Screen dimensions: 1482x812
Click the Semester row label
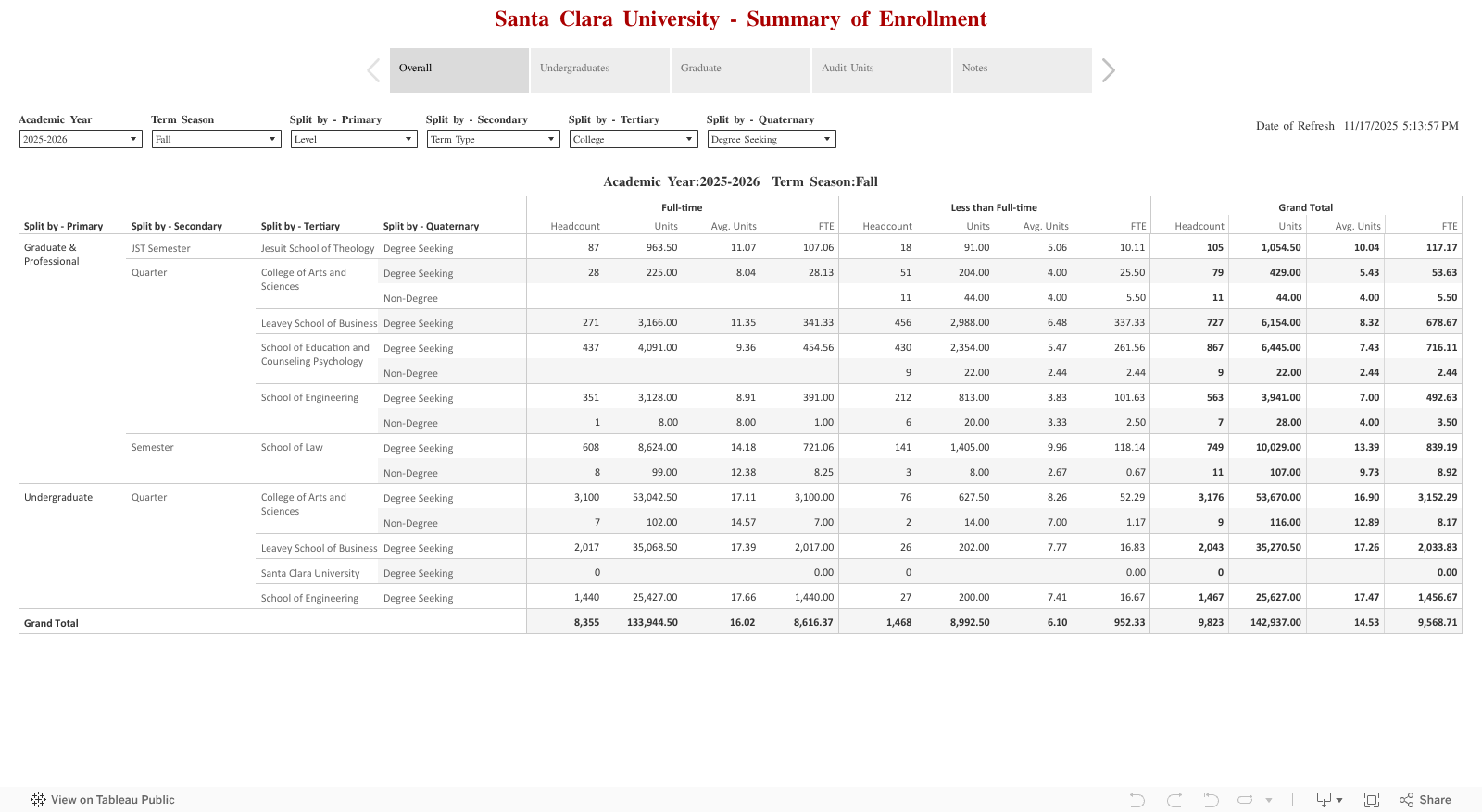pos(153,447)
